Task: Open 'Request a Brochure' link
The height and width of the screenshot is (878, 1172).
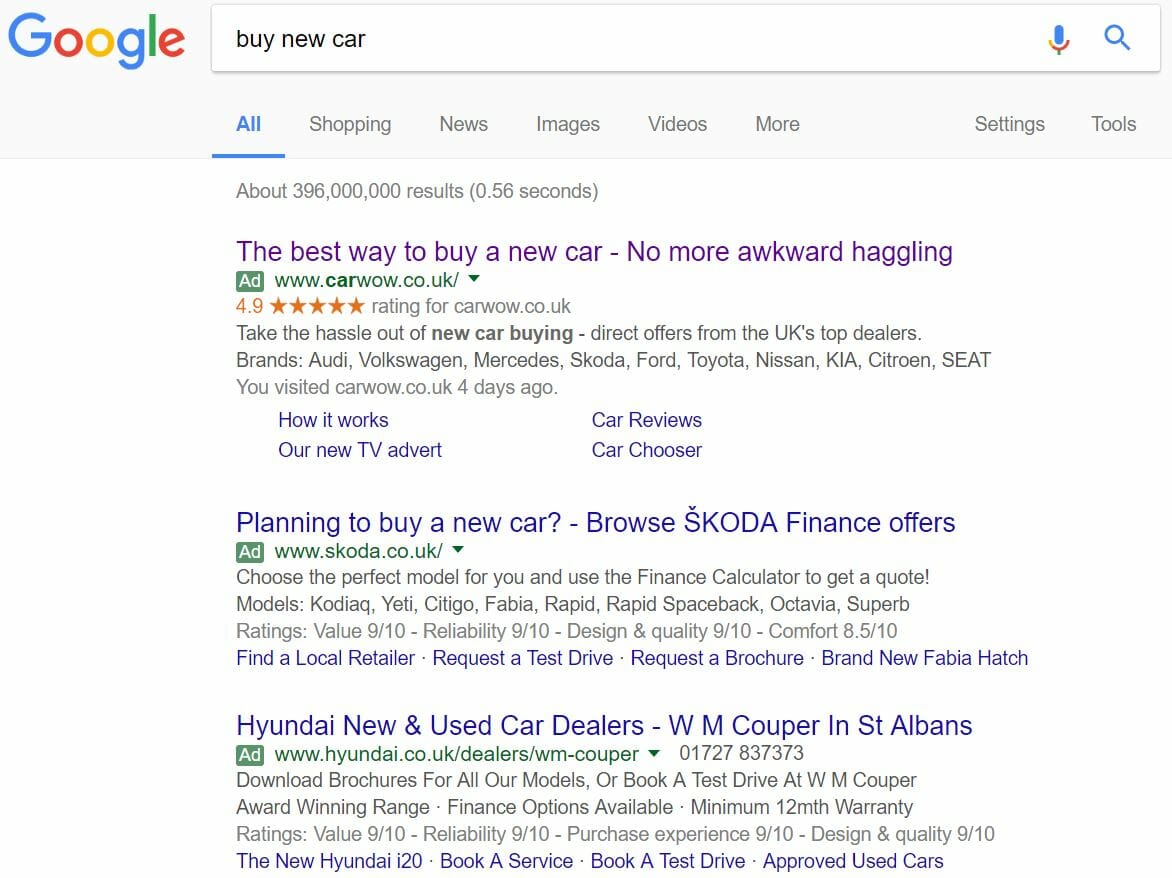Action: pos(717,658)
